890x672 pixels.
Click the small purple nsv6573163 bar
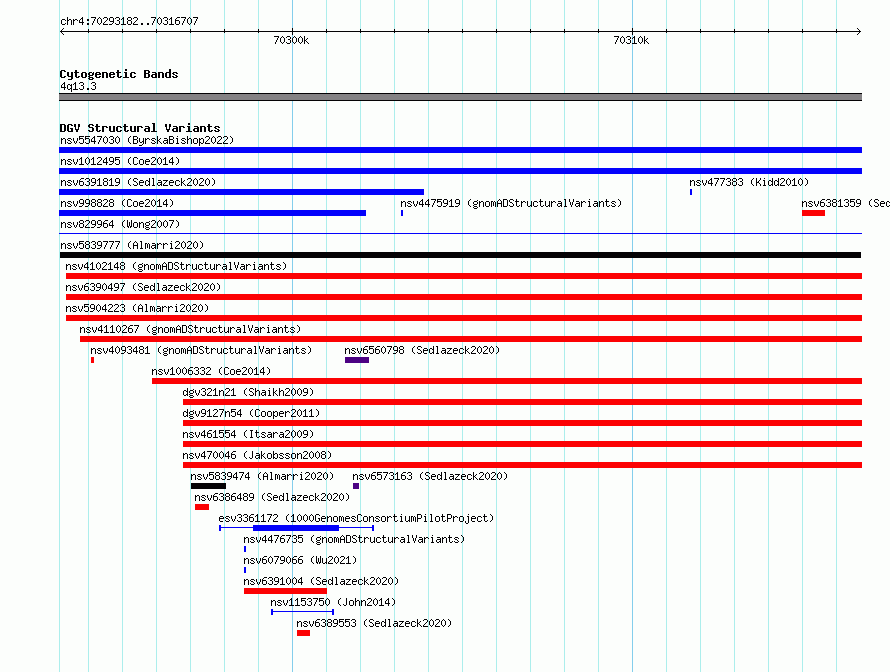[x=356, y=486]
